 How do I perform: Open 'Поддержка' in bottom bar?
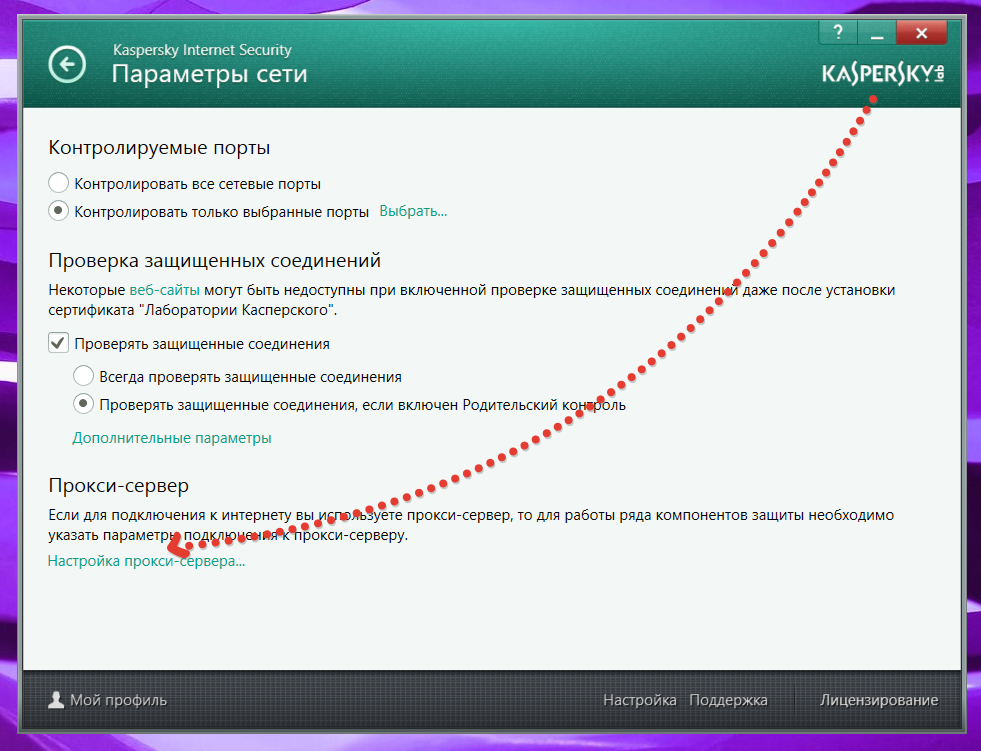pyautogui.click(x=728, y=700)
